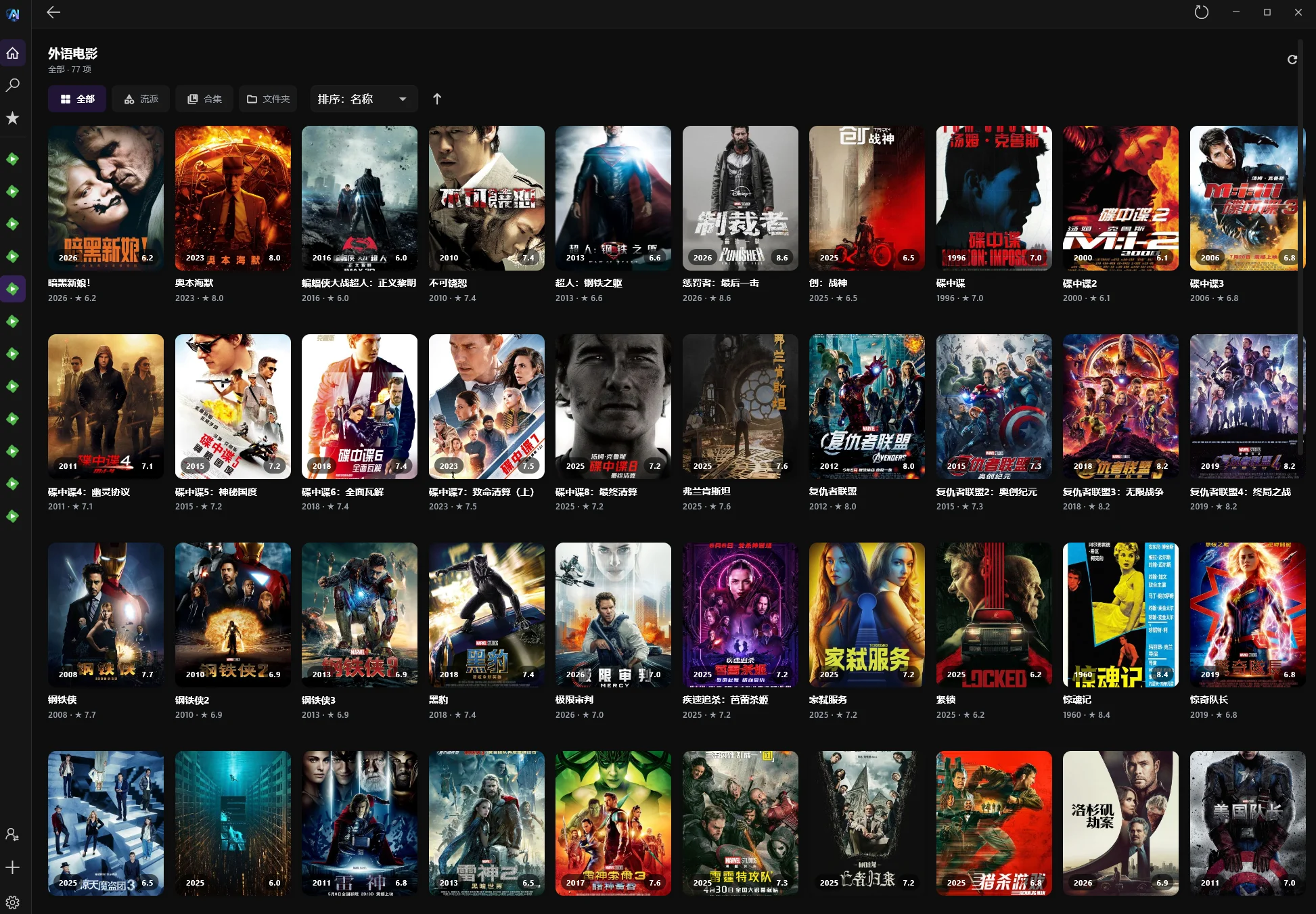Image resolution: width=1316 pixels, height=914 pixels.
Task: Select the highlighted library icon in sidebar
Action: 13,289
